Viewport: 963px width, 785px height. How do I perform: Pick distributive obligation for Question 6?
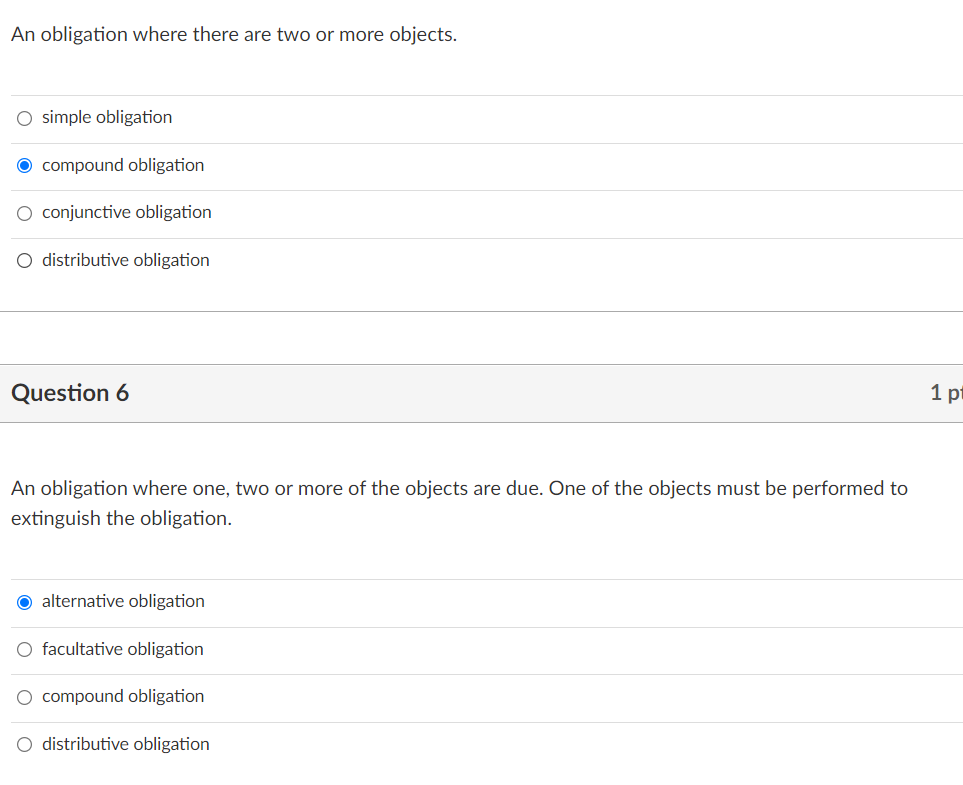[24, 744]
